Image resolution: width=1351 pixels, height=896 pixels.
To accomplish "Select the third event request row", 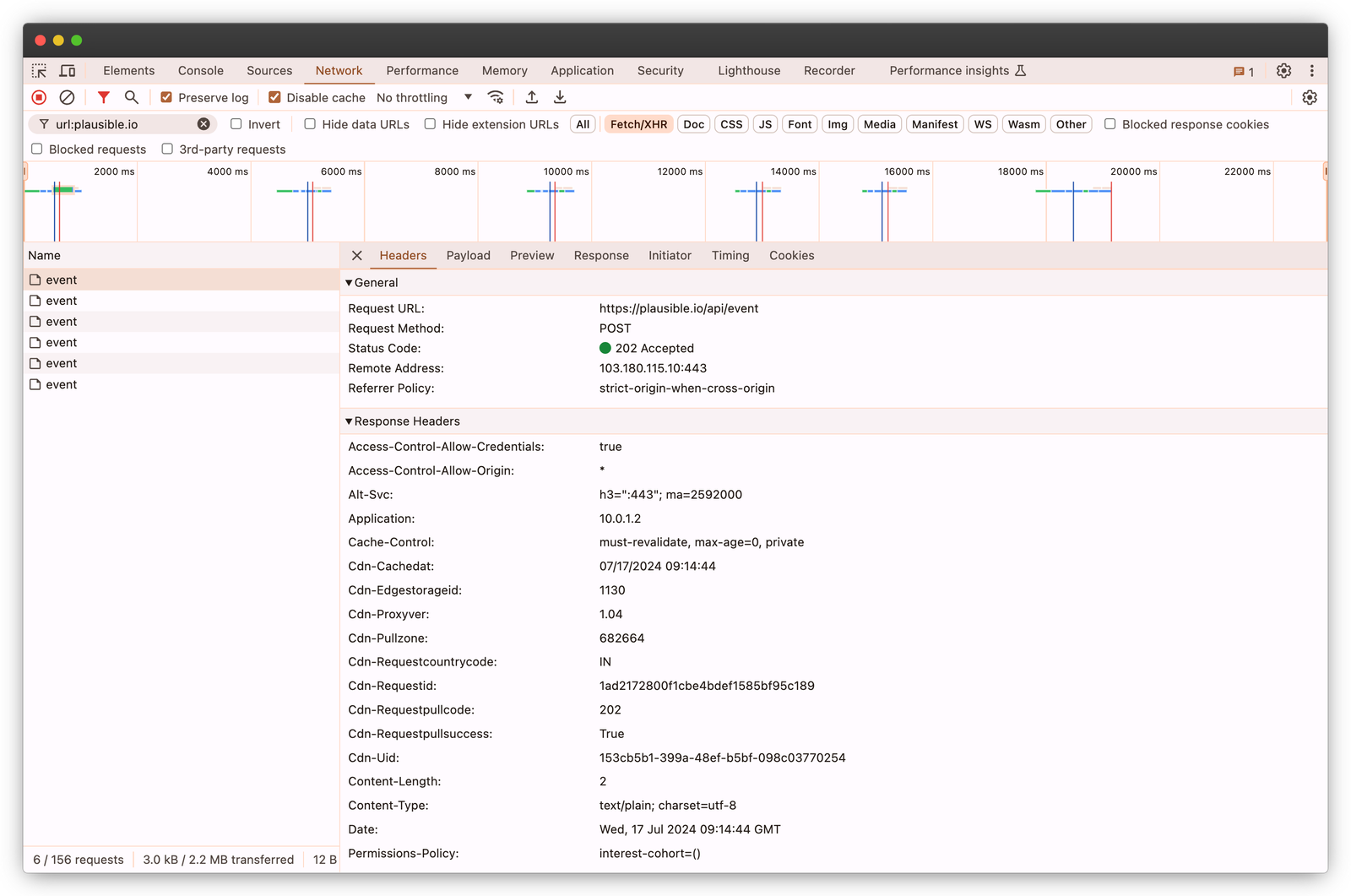I will 59,321.
